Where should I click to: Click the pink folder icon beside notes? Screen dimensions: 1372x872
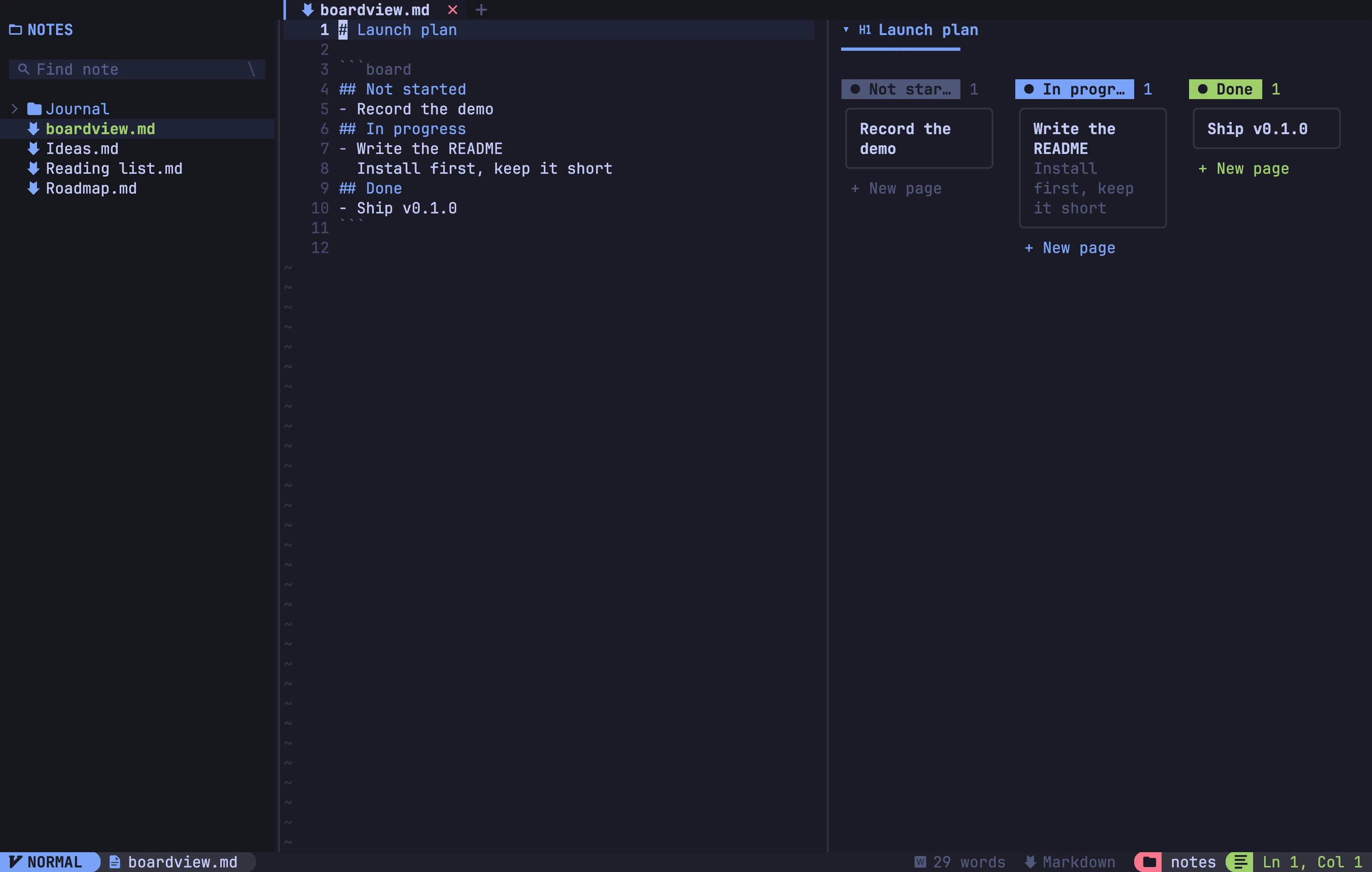coord(1149,862)
